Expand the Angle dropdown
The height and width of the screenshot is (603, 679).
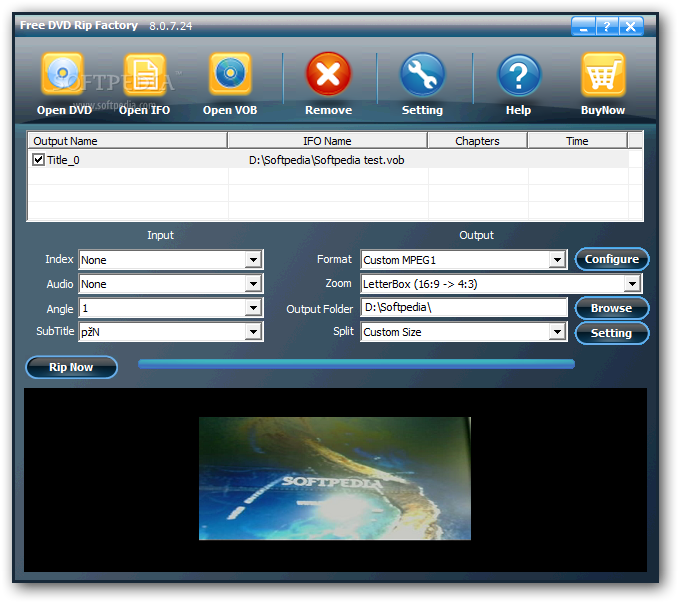point(253,308)
